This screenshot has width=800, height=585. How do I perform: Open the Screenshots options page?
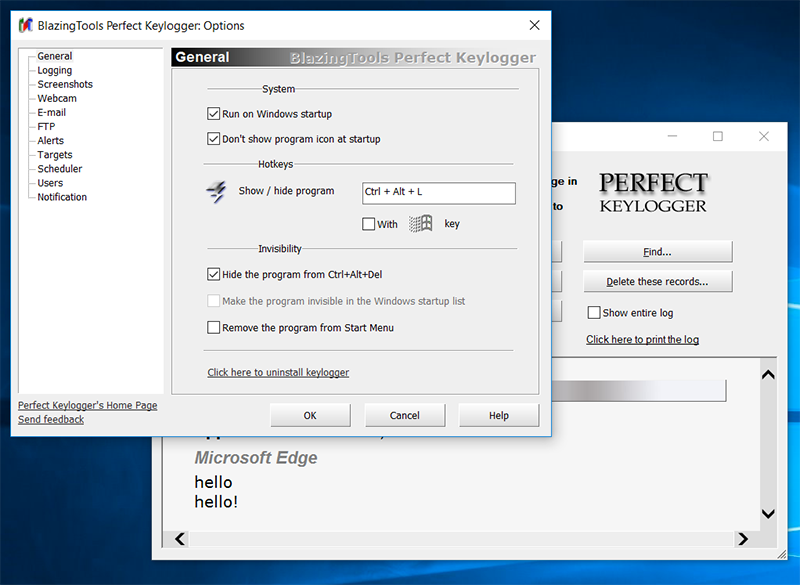(x=65, y=84)
